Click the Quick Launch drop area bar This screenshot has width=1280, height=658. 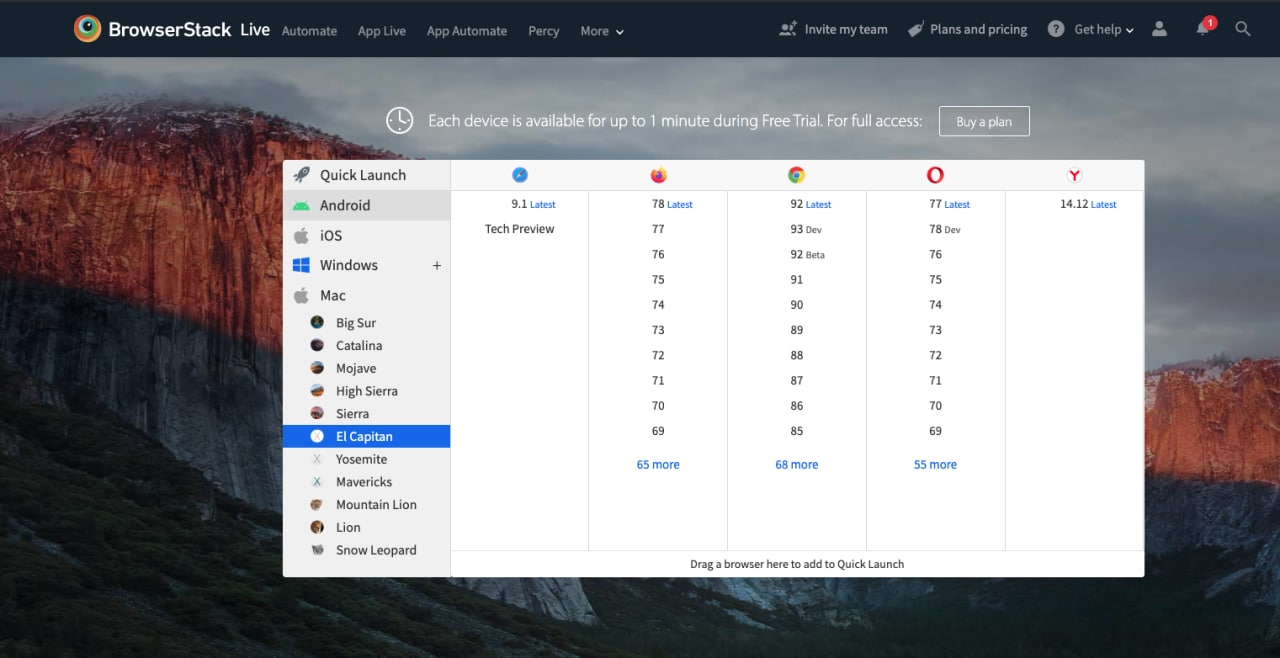[797, 564]
